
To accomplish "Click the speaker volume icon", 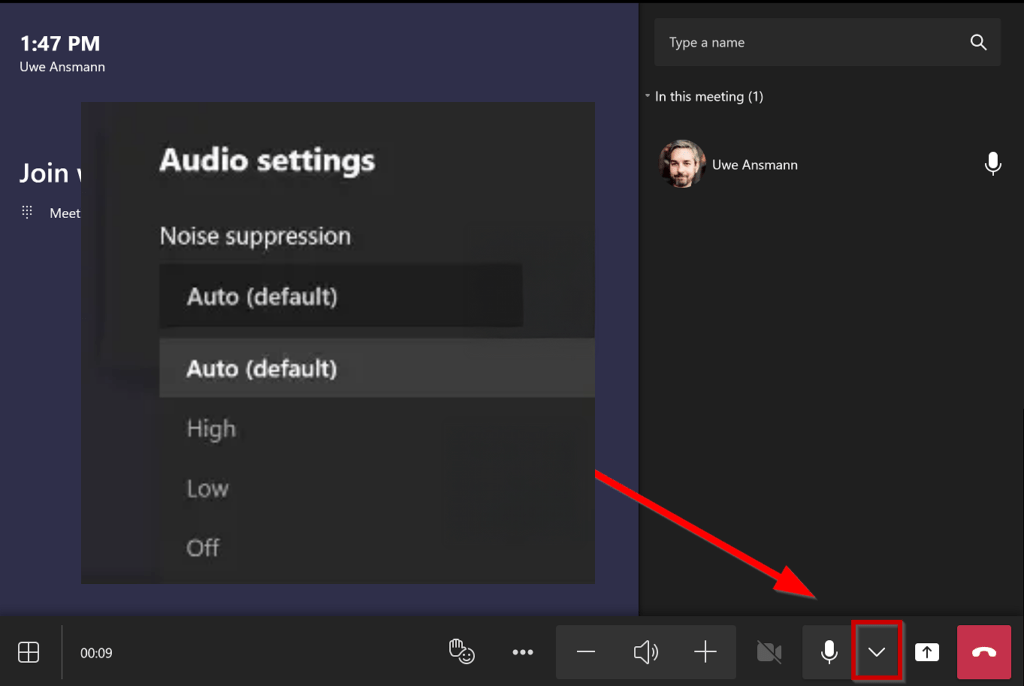I will click(x=646, y=653).
